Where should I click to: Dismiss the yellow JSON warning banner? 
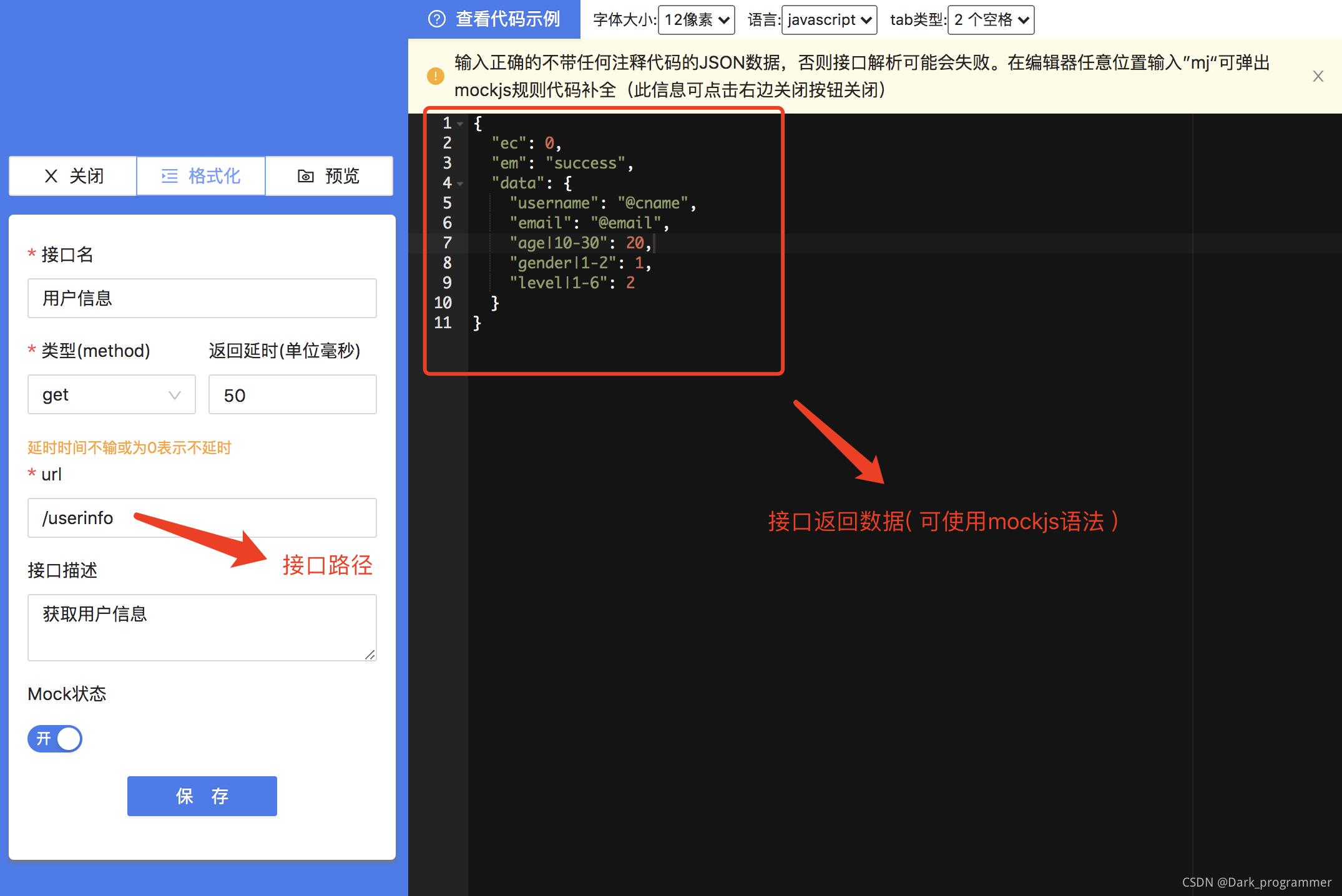[1318, 76]
